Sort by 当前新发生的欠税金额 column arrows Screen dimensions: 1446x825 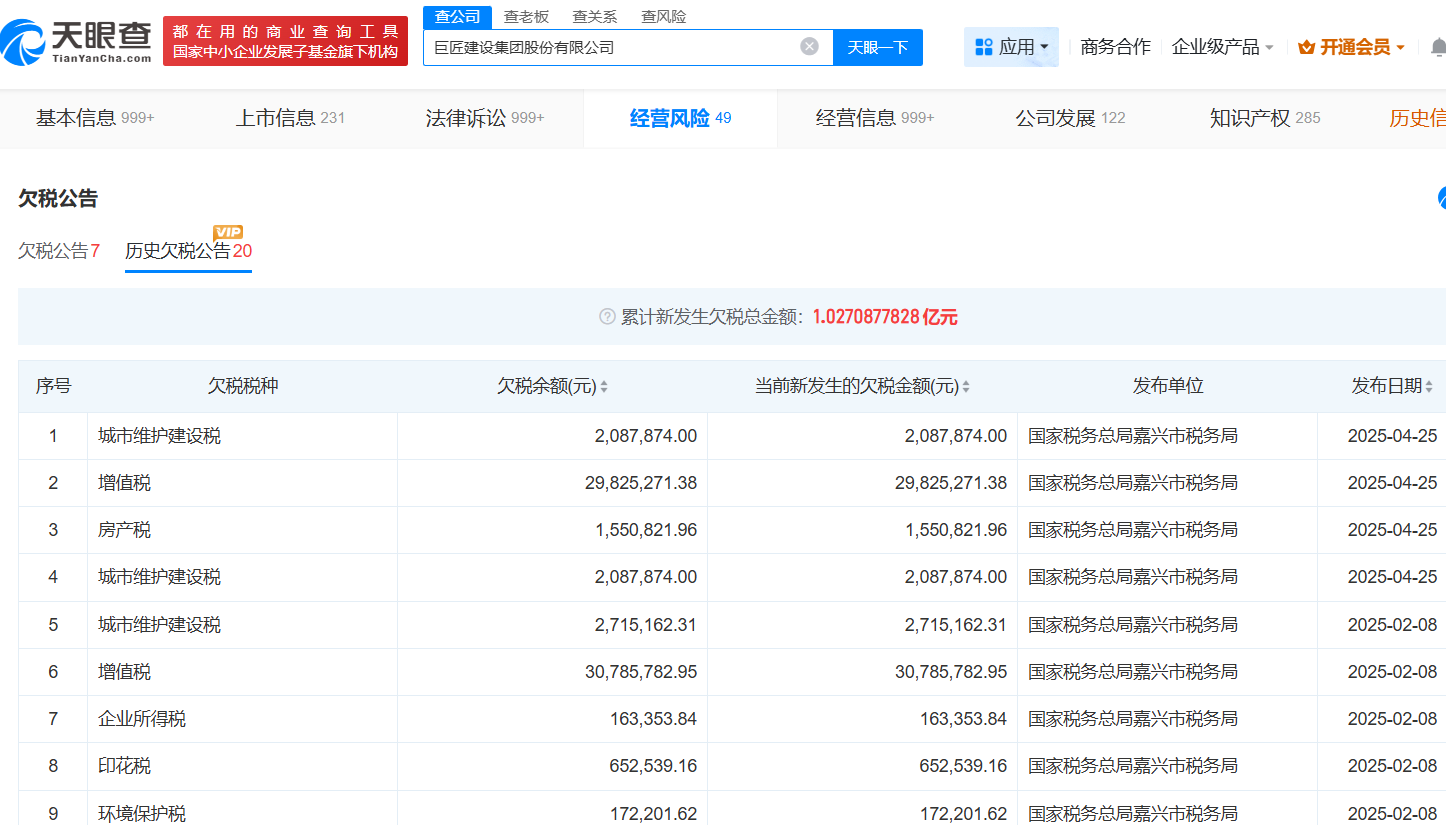[966, 387]
